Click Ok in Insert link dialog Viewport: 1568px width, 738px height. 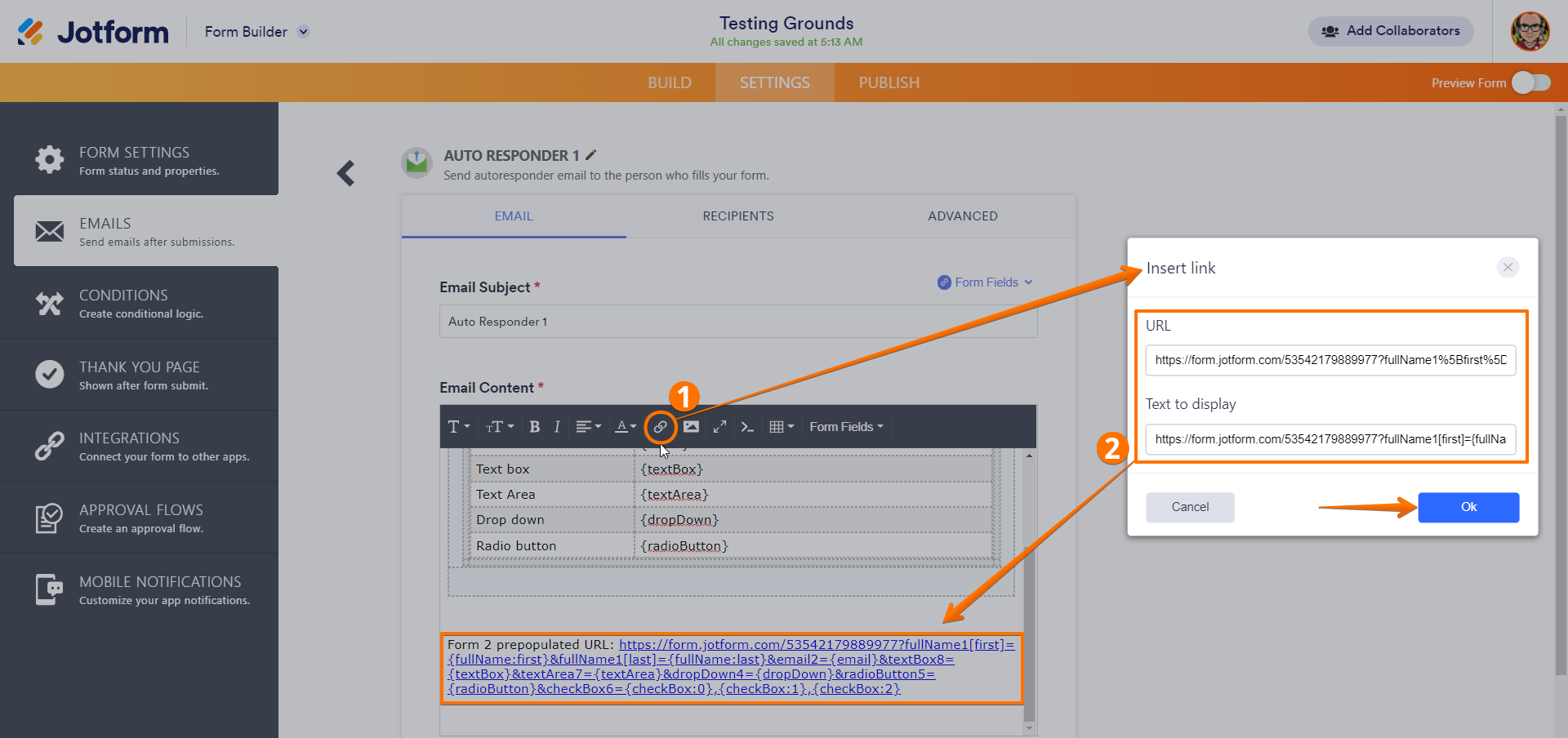click(1468, 507)
